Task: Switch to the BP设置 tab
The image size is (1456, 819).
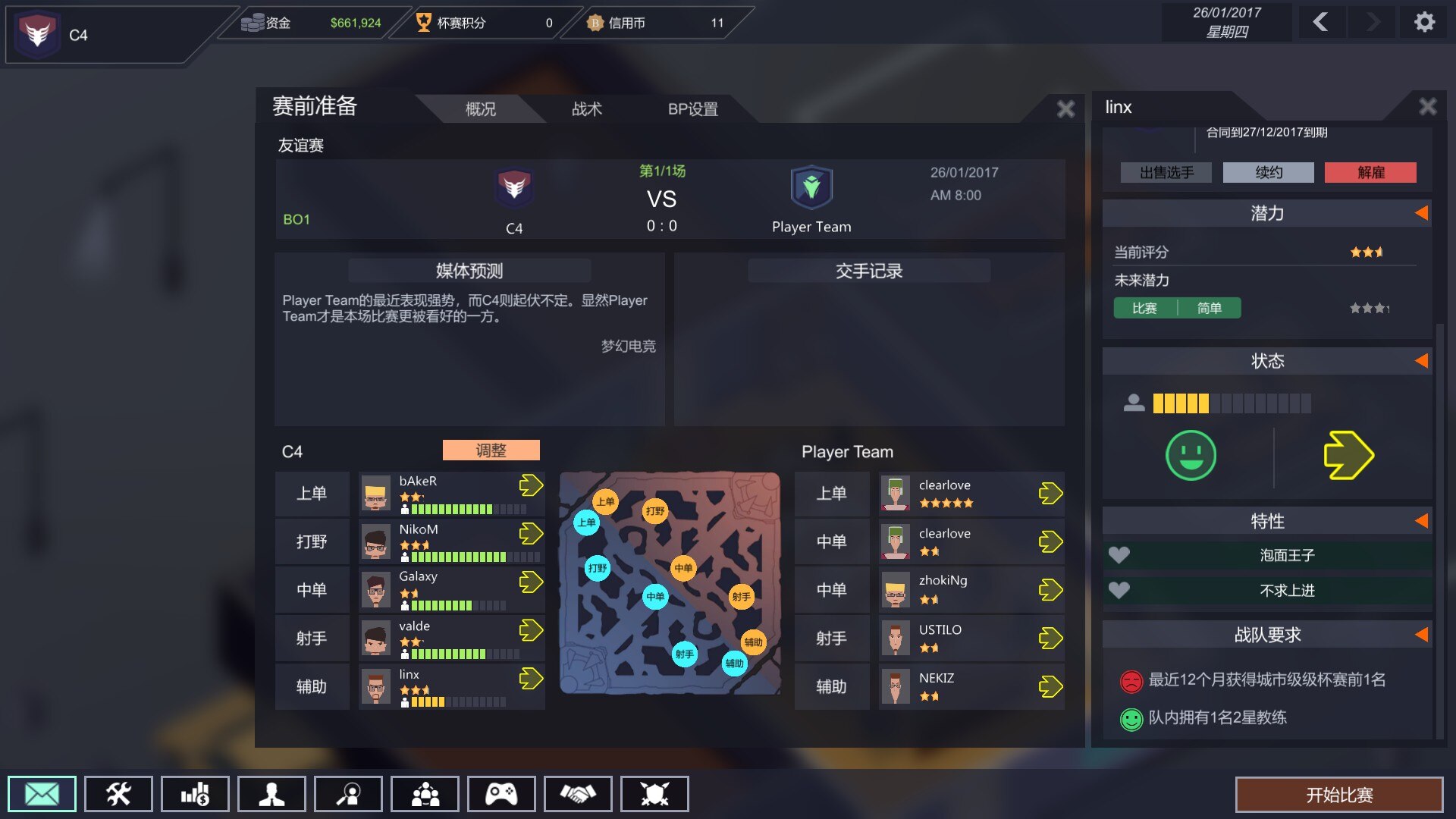Action: [692, 109]
